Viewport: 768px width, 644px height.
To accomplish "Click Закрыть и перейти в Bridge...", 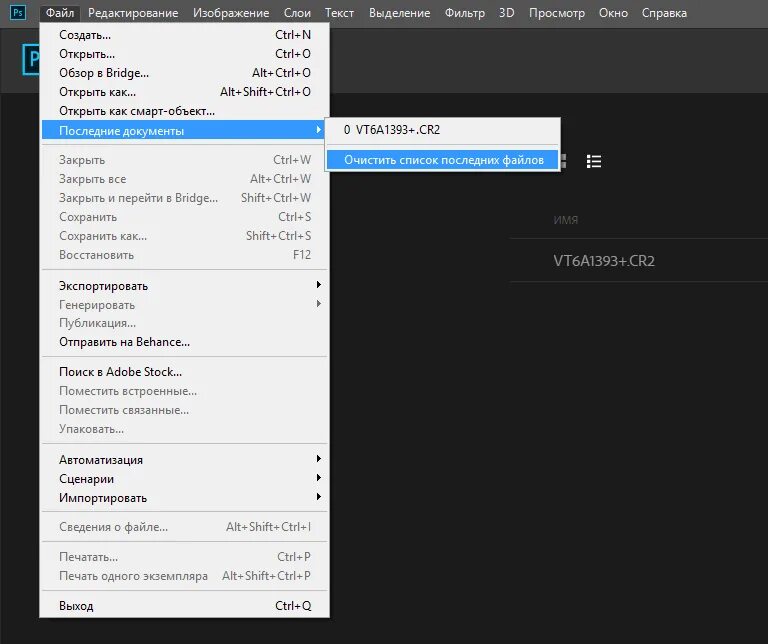I will [x=185, y=198].
